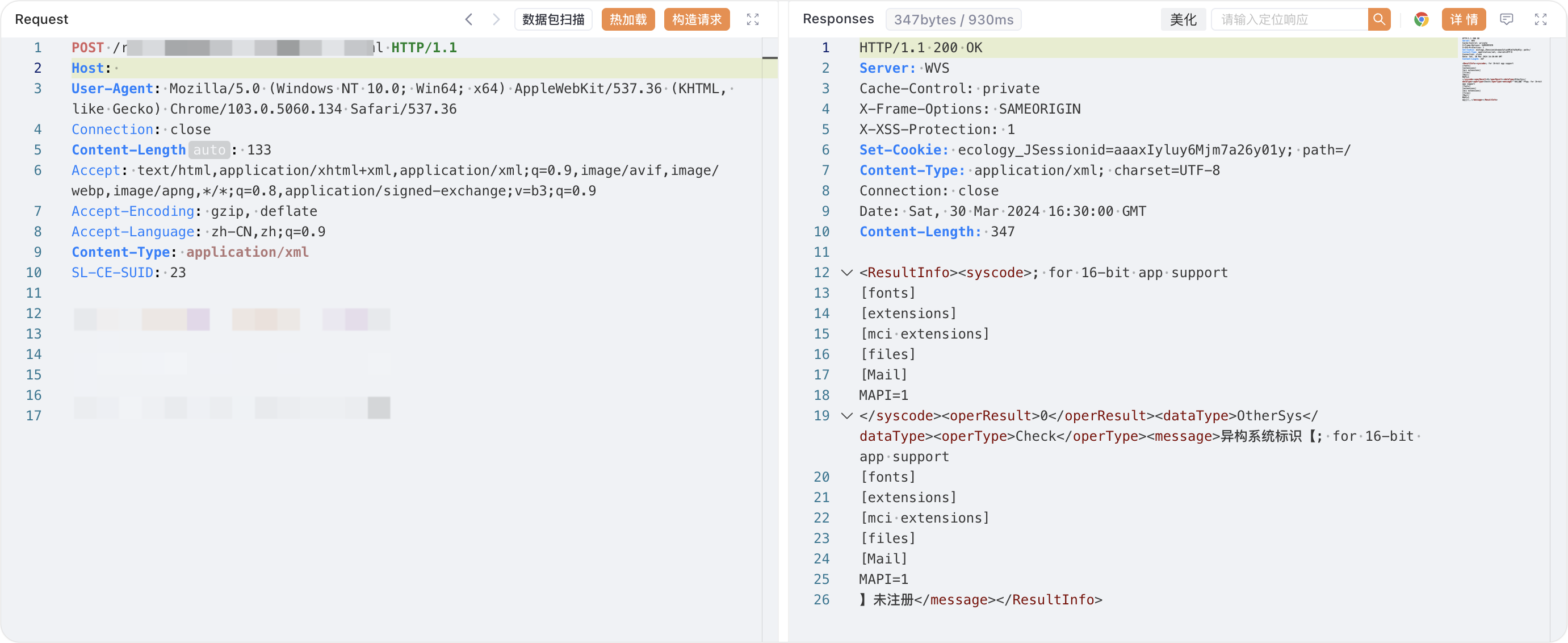
Task: Open 详情 response details
Action: pyautogui.click(x=1464, y=19)
